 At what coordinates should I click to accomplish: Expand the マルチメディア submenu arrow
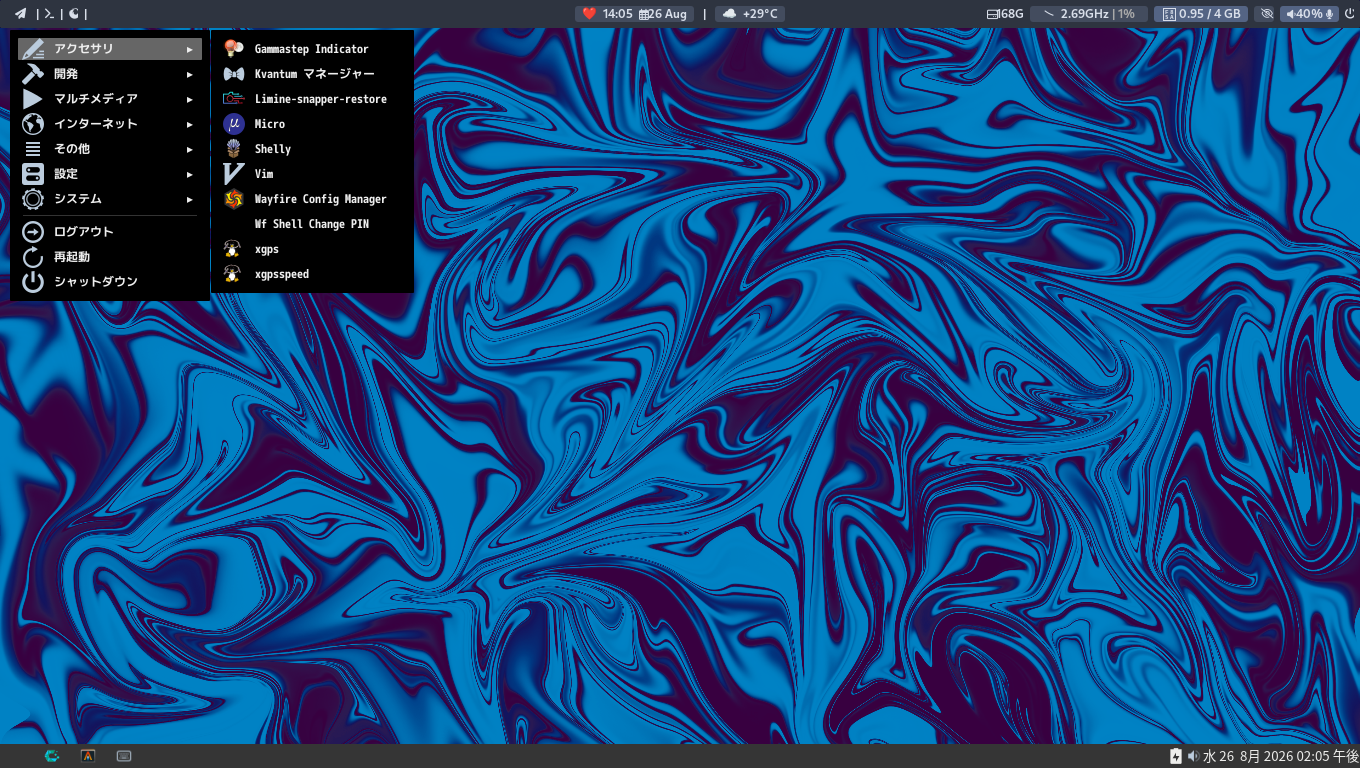point(190,99)
